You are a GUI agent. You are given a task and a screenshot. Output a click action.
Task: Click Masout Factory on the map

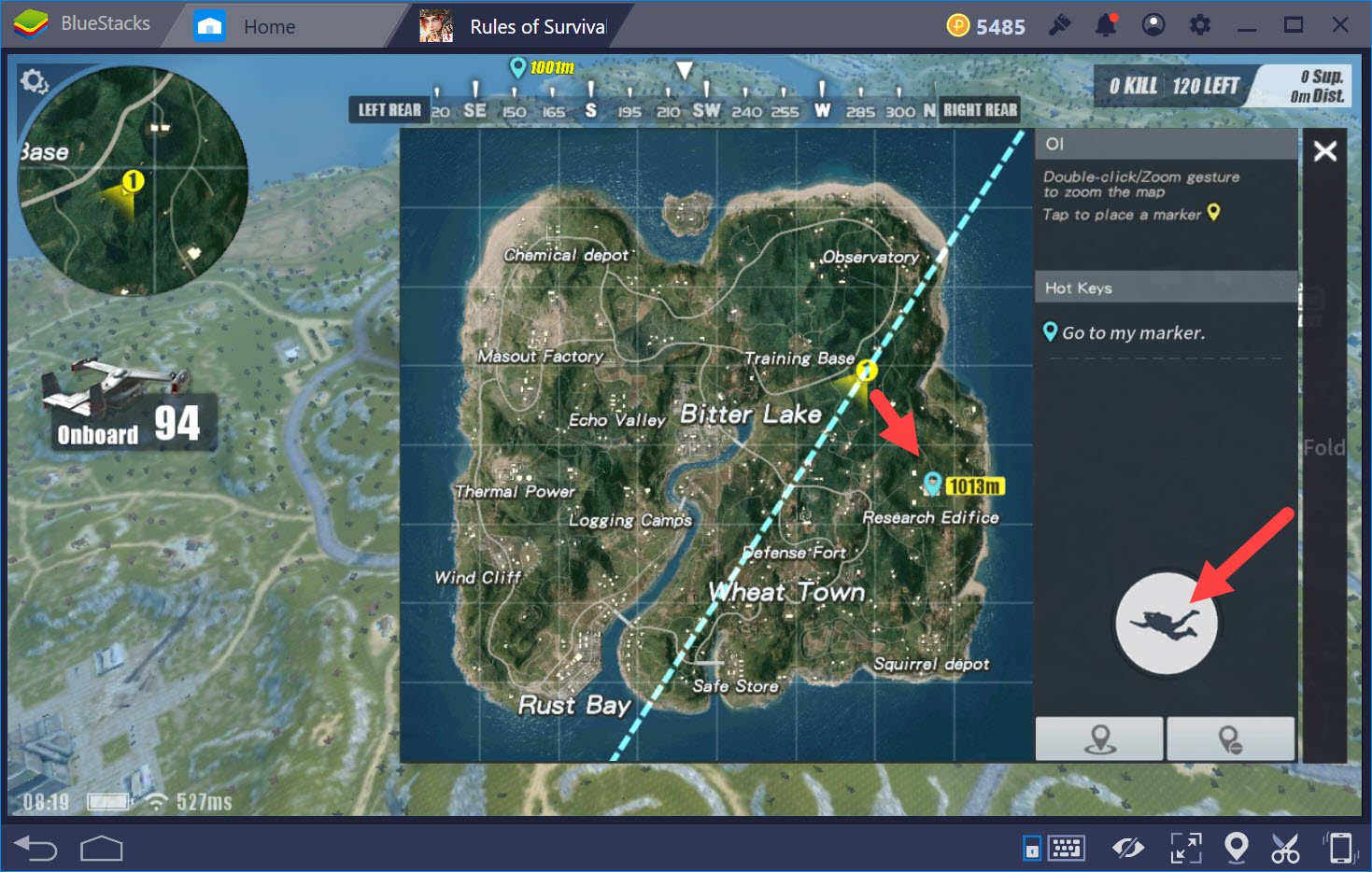pyautogui.click(x=541, y=356)
